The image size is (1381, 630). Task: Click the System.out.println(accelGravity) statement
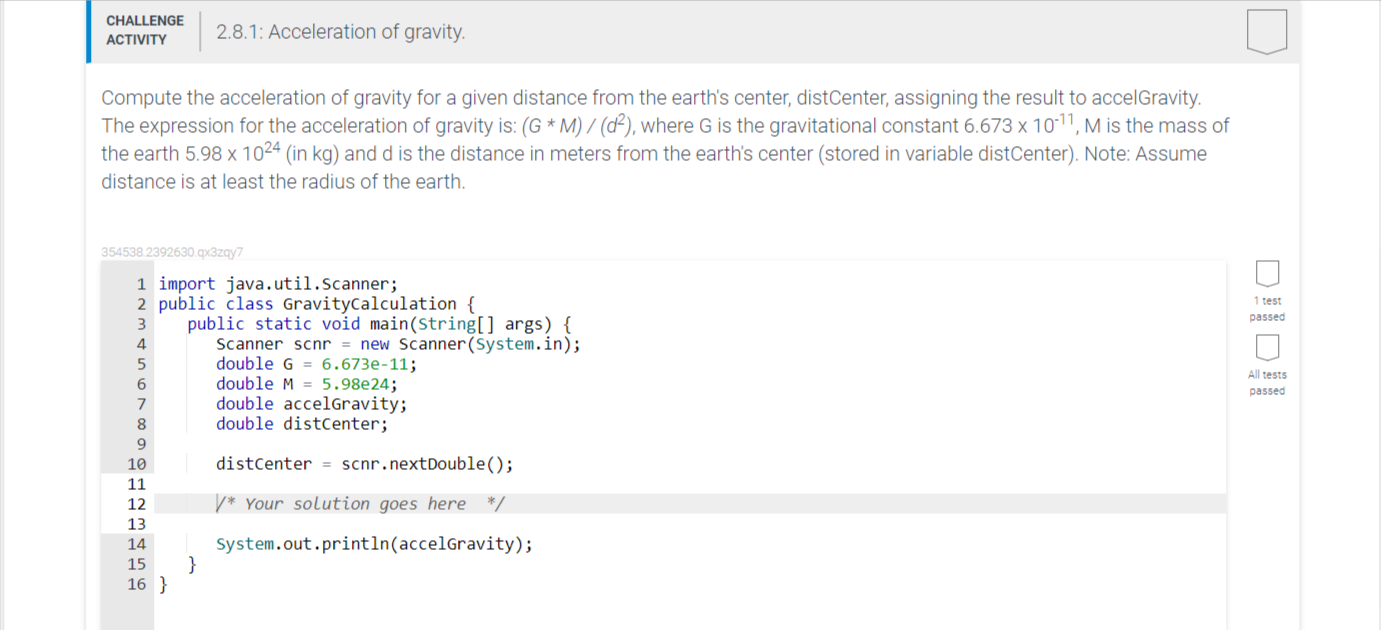[373, 543]
